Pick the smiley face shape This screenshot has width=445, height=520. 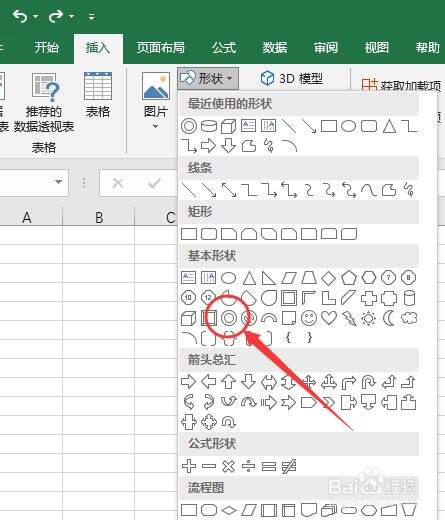[309, 318]
